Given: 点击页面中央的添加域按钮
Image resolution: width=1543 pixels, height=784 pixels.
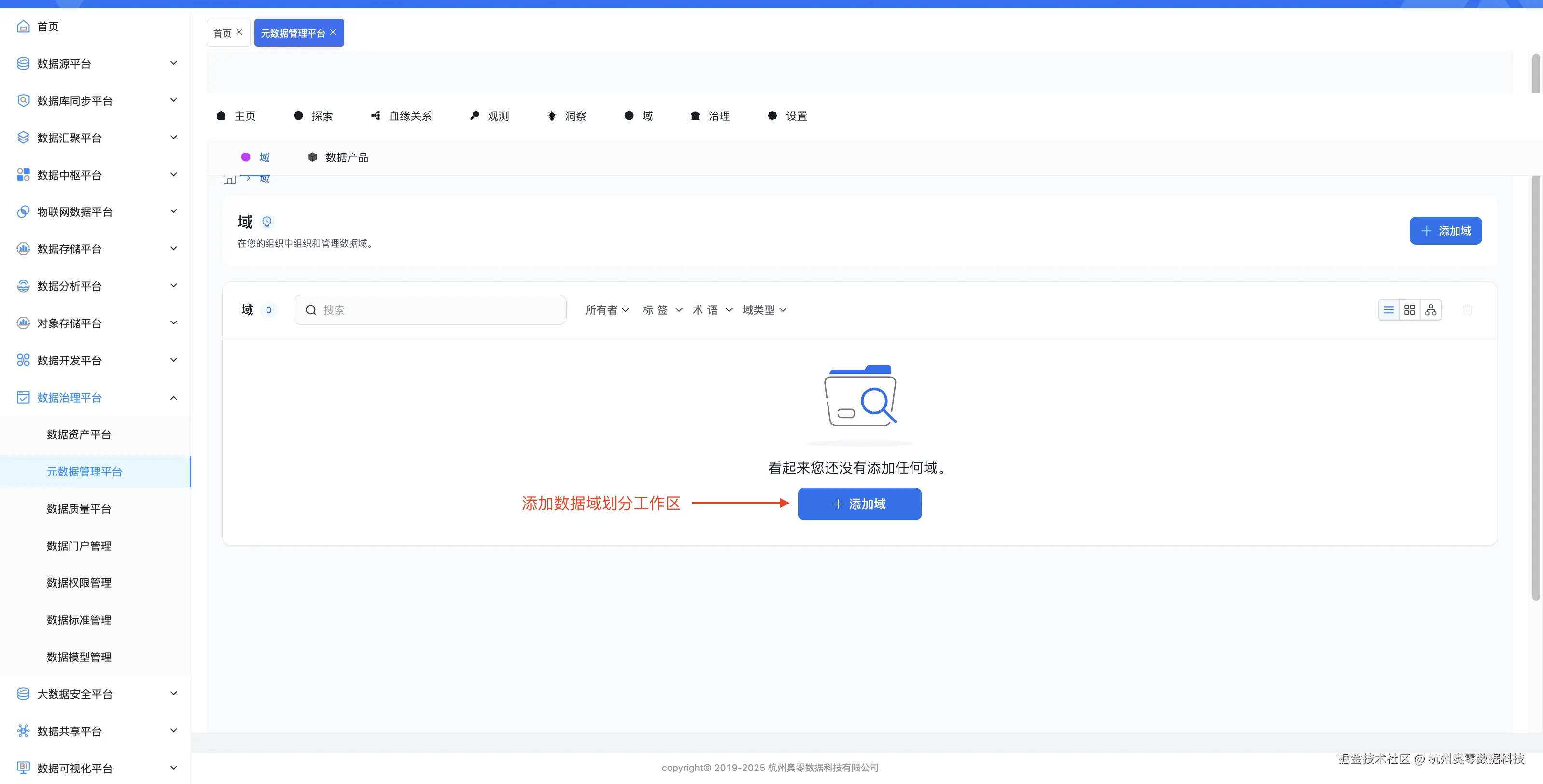Looking at the screenshot, I should tap(859, 504).
